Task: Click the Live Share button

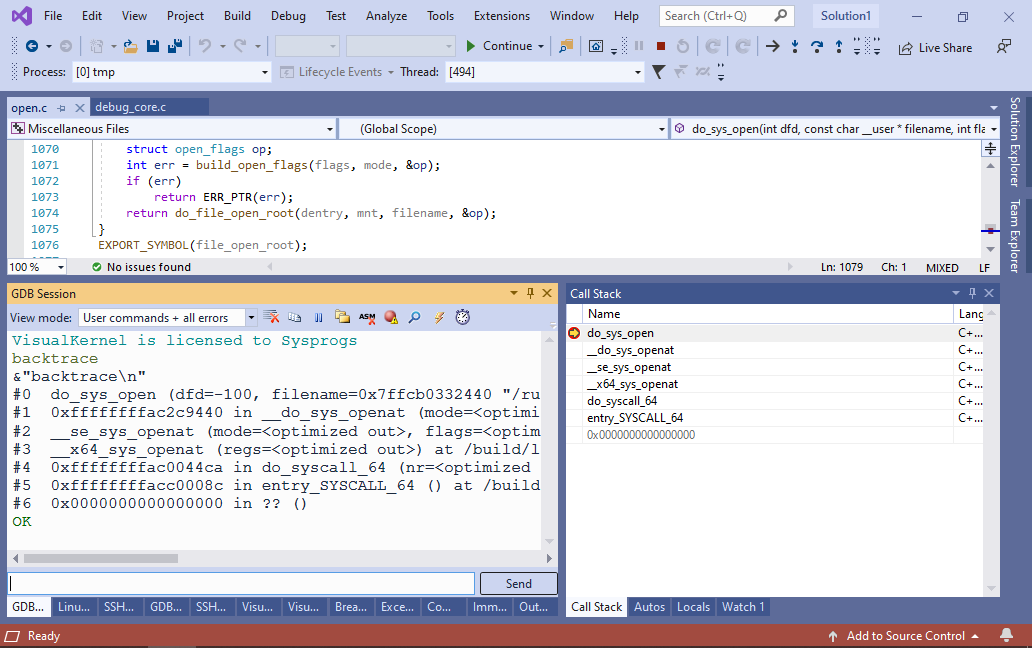Action: 935,47
